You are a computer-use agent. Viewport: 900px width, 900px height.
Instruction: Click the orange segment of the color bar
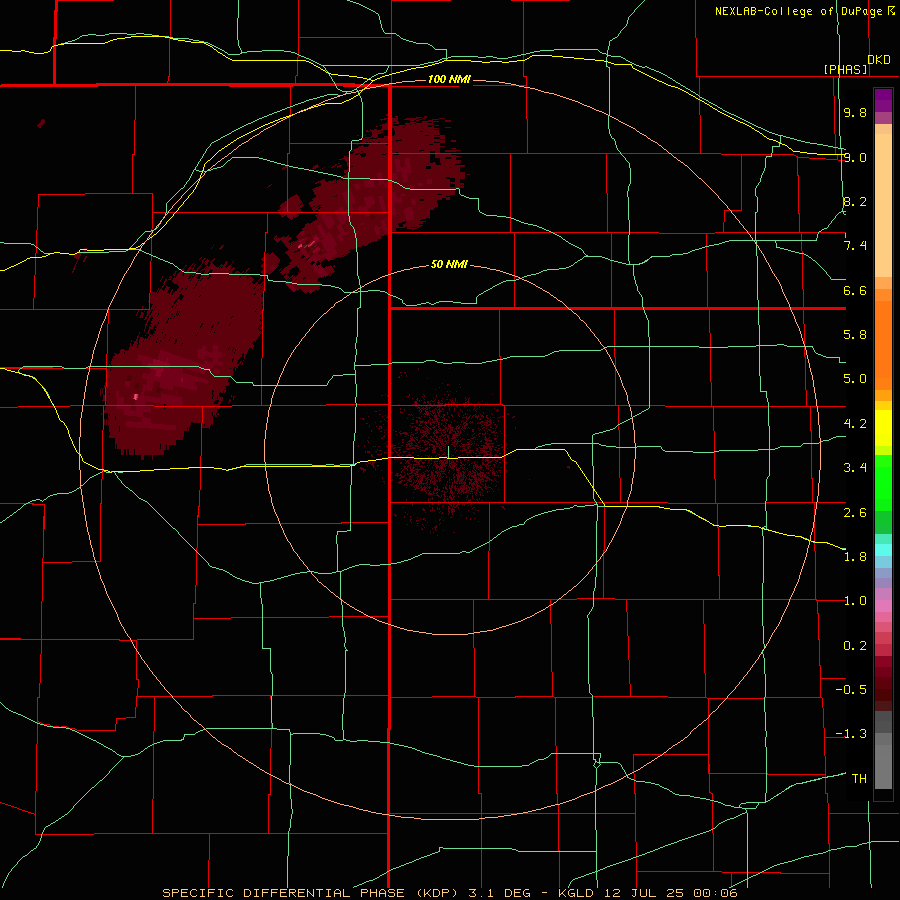883,345
